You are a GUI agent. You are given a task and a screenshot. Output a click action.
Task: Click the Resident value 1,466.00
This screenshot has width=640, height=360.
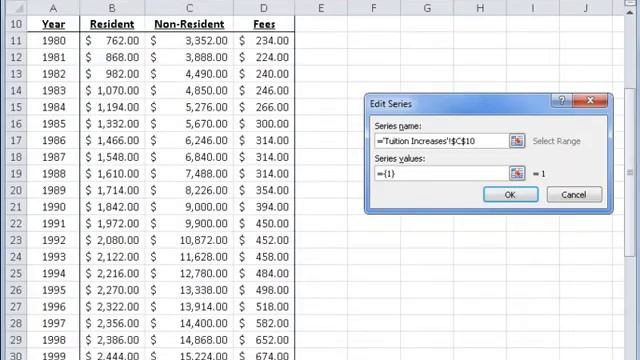[112, 140]
